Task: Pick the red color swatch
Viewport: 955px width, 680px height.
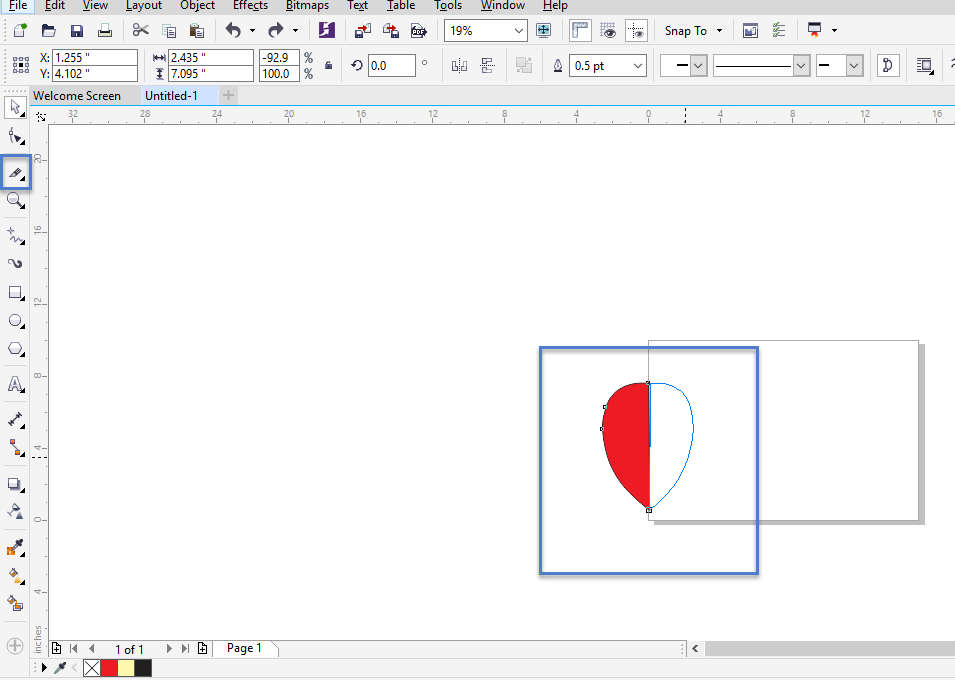Action: coord(108,667)
